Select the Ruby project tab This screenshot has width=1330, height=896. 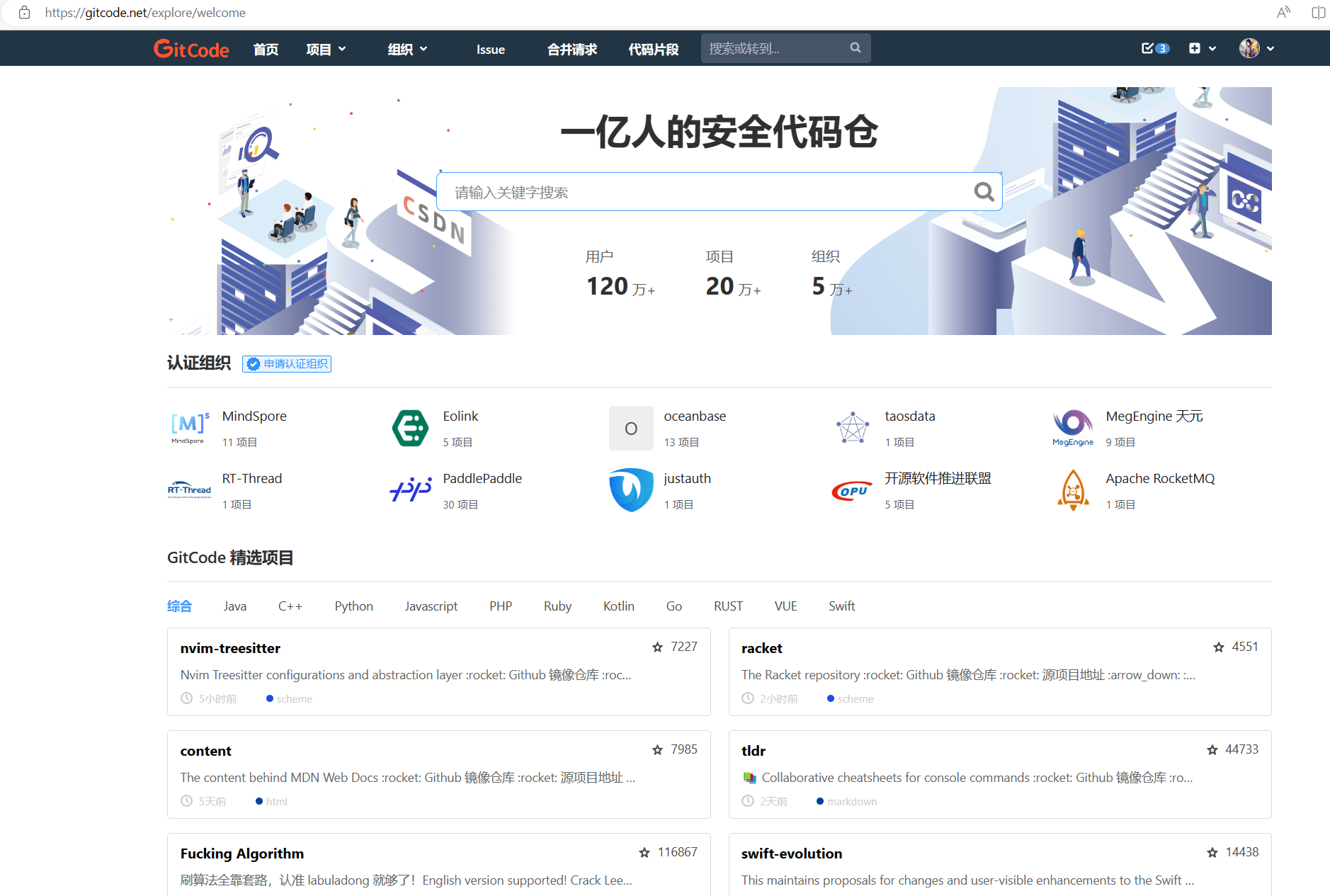click(557, 606)
